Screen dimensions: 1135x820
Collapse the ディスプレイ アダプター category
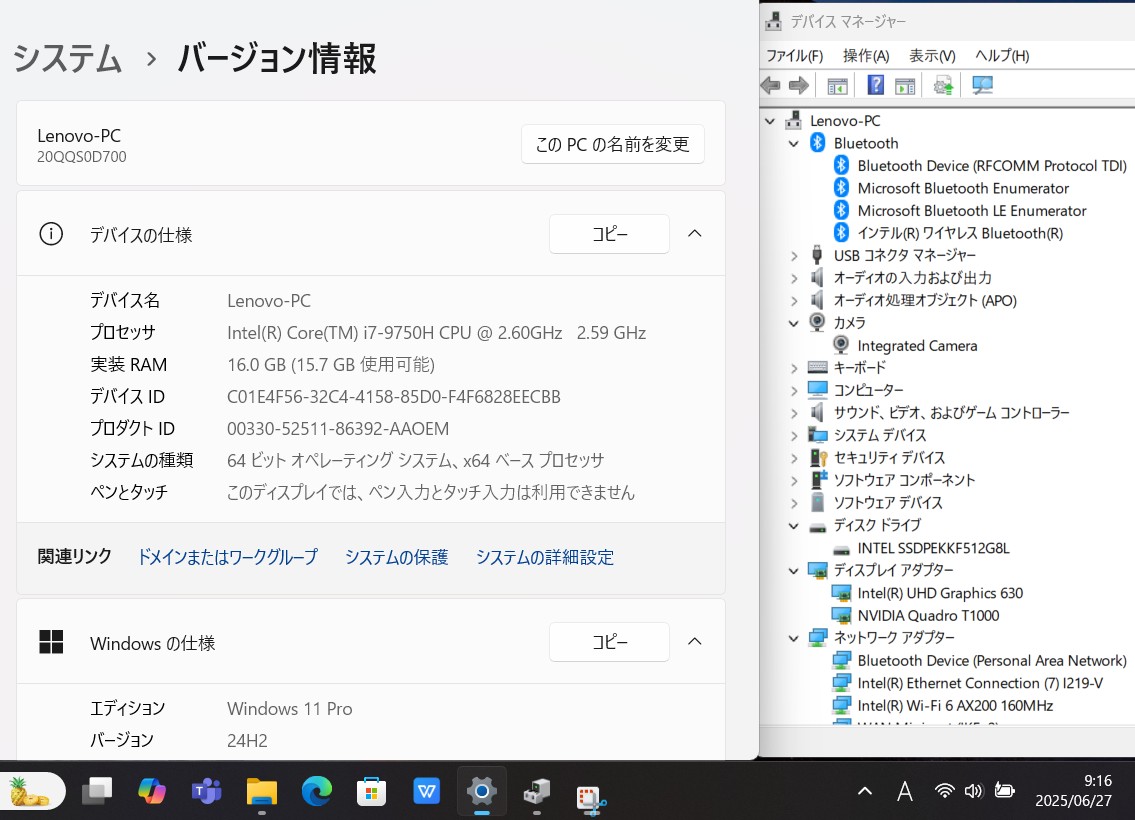tap(793, 570)
